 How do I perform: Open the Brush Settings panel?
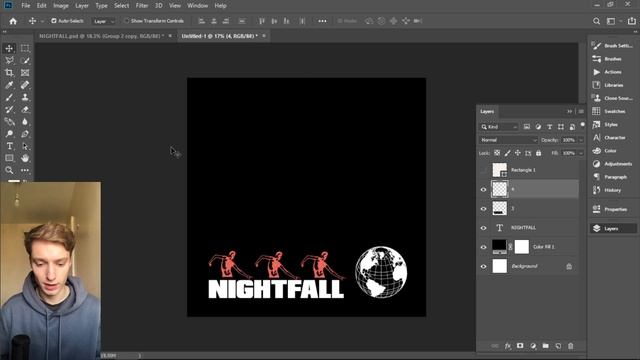613,46
